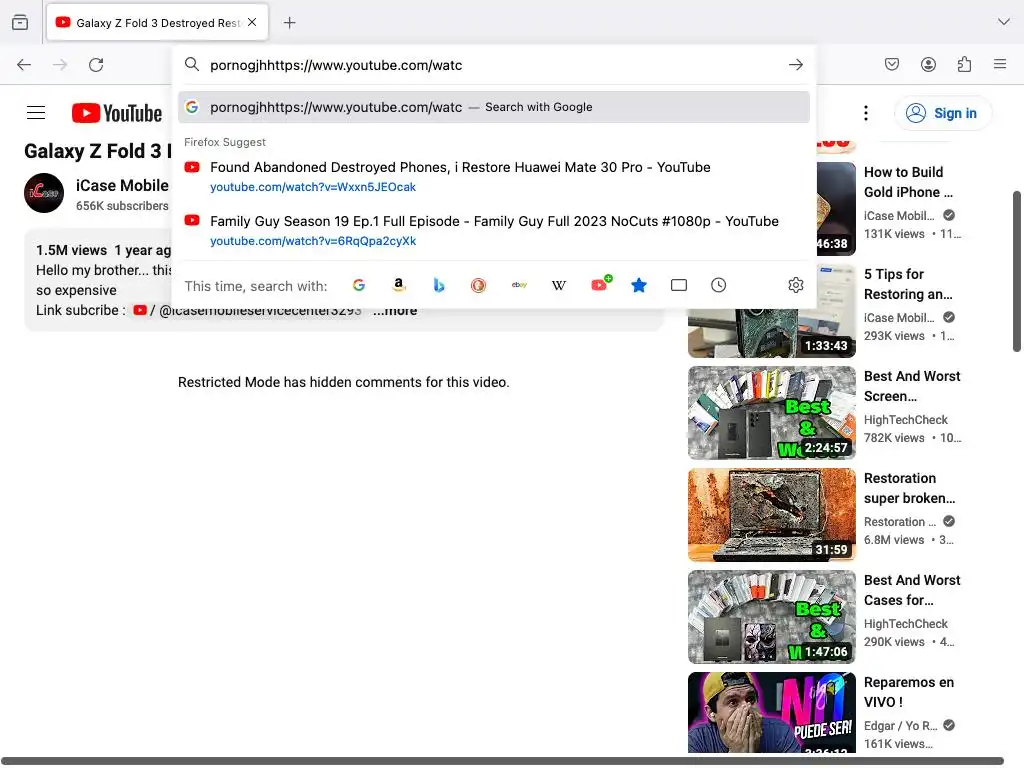Open 5 Tips for Restoring video title
This screenshot has height=768, width=1024.
click(x=908, y=284)
